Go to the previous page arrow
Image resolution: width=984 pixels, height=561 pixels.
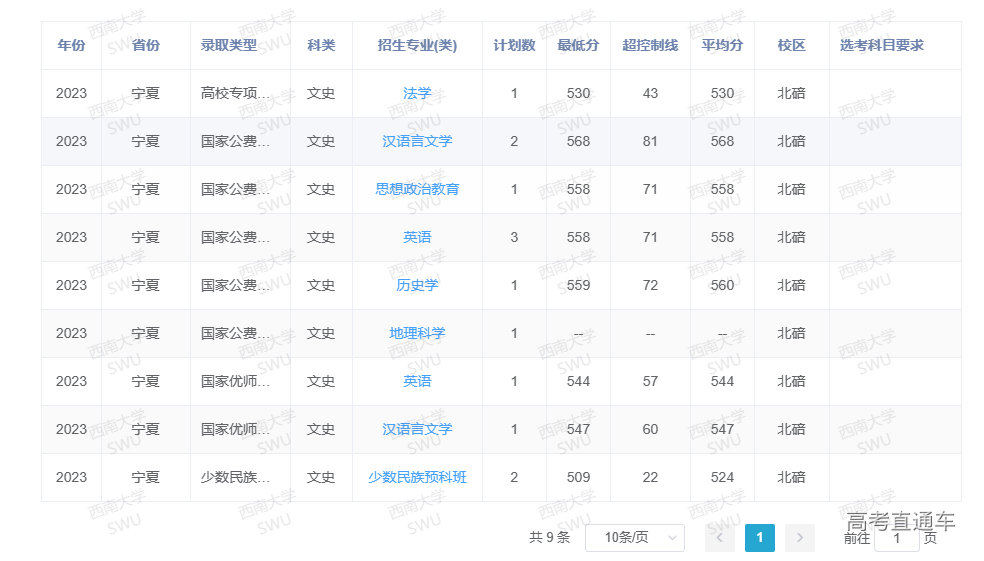[x=720, y=538]
